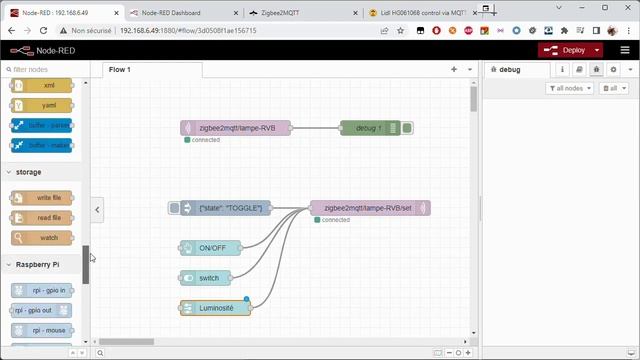Switch to the Lidl HG06106B control browser tab
The height and width of the screenshot is (360, 640).
(422, 13)
